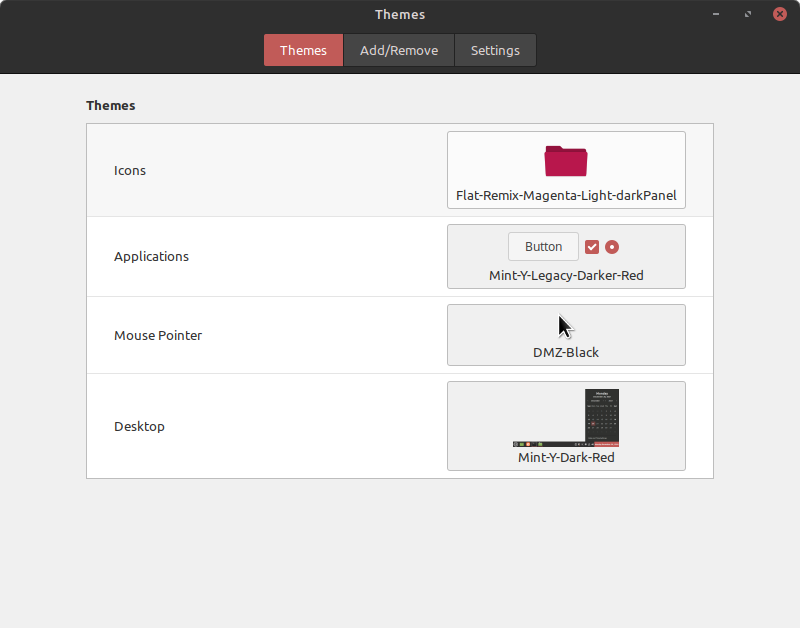
Task: Select the red radio button in Applications preview
Action: (612, 246)
